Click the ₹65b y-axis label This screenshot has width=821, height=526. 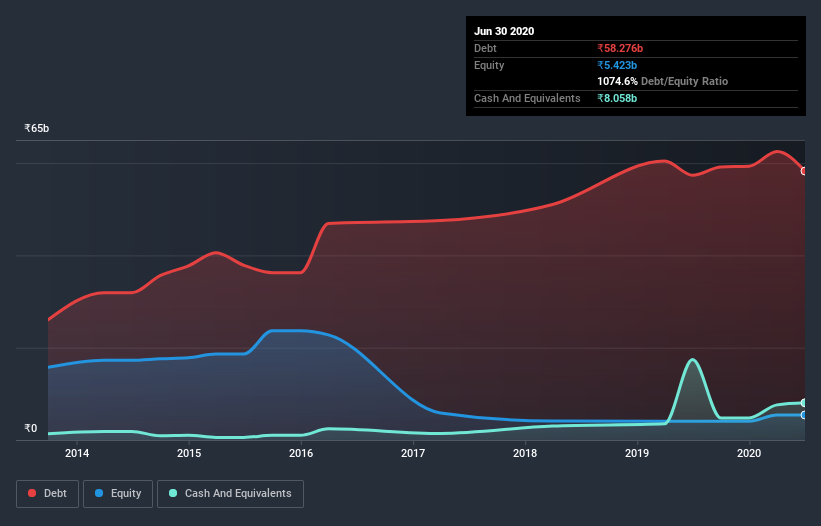point(37,128)
